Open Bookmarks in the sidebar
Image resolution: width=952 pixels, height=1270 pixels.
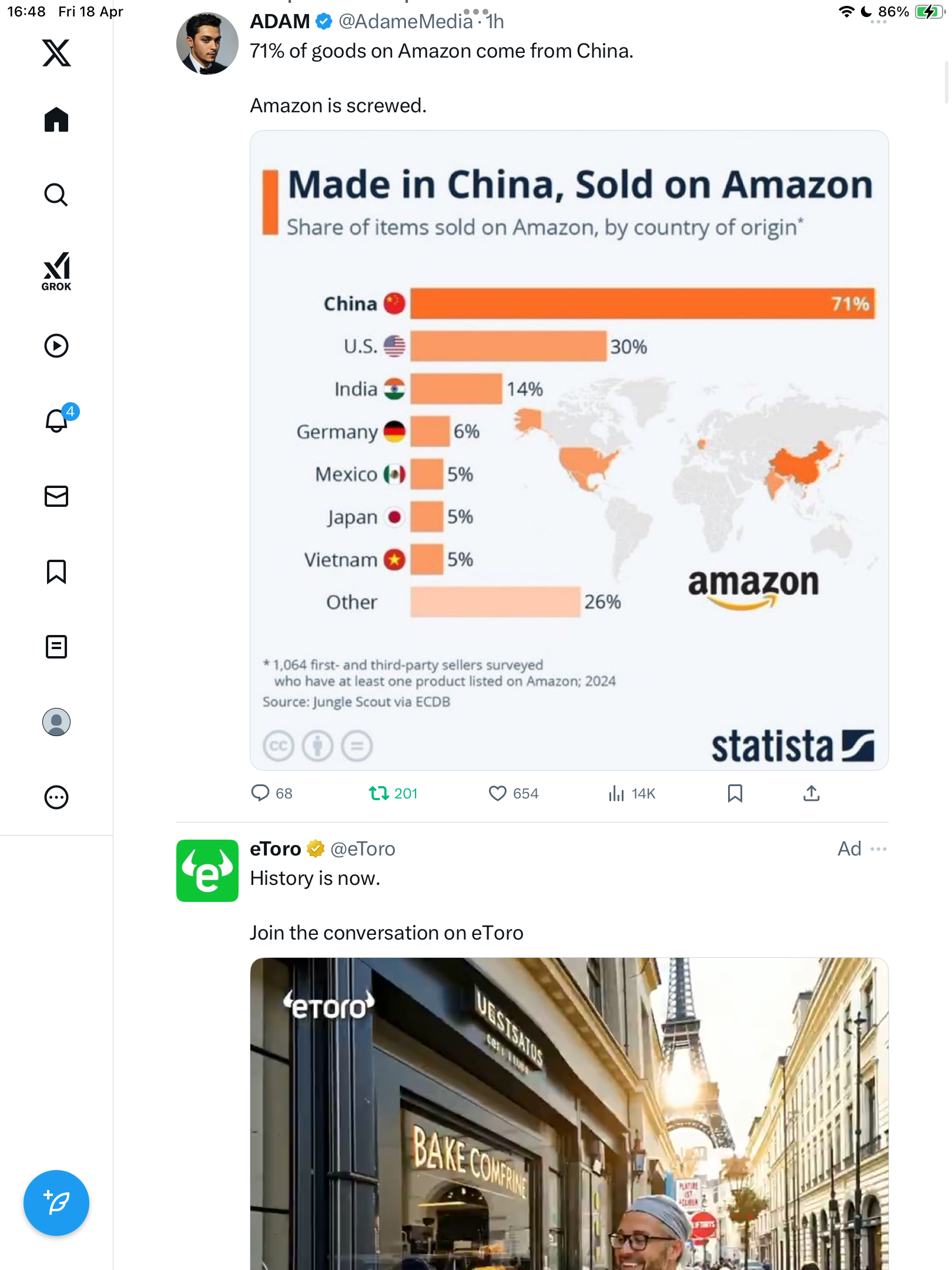pos(56,571)
